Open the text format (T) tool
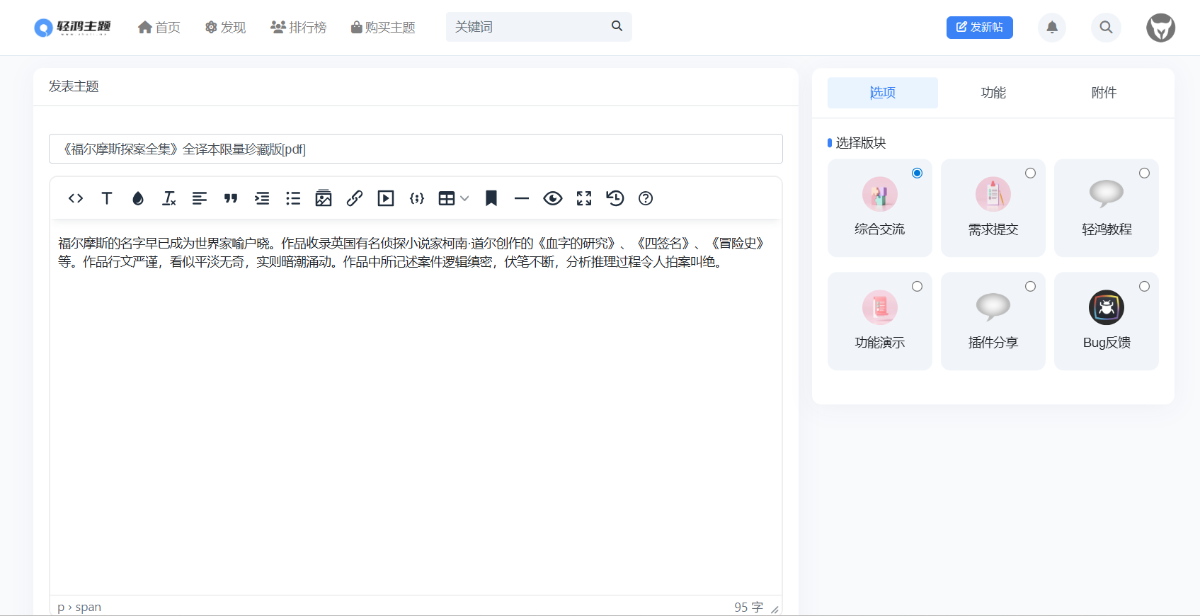 coord(107,198)
